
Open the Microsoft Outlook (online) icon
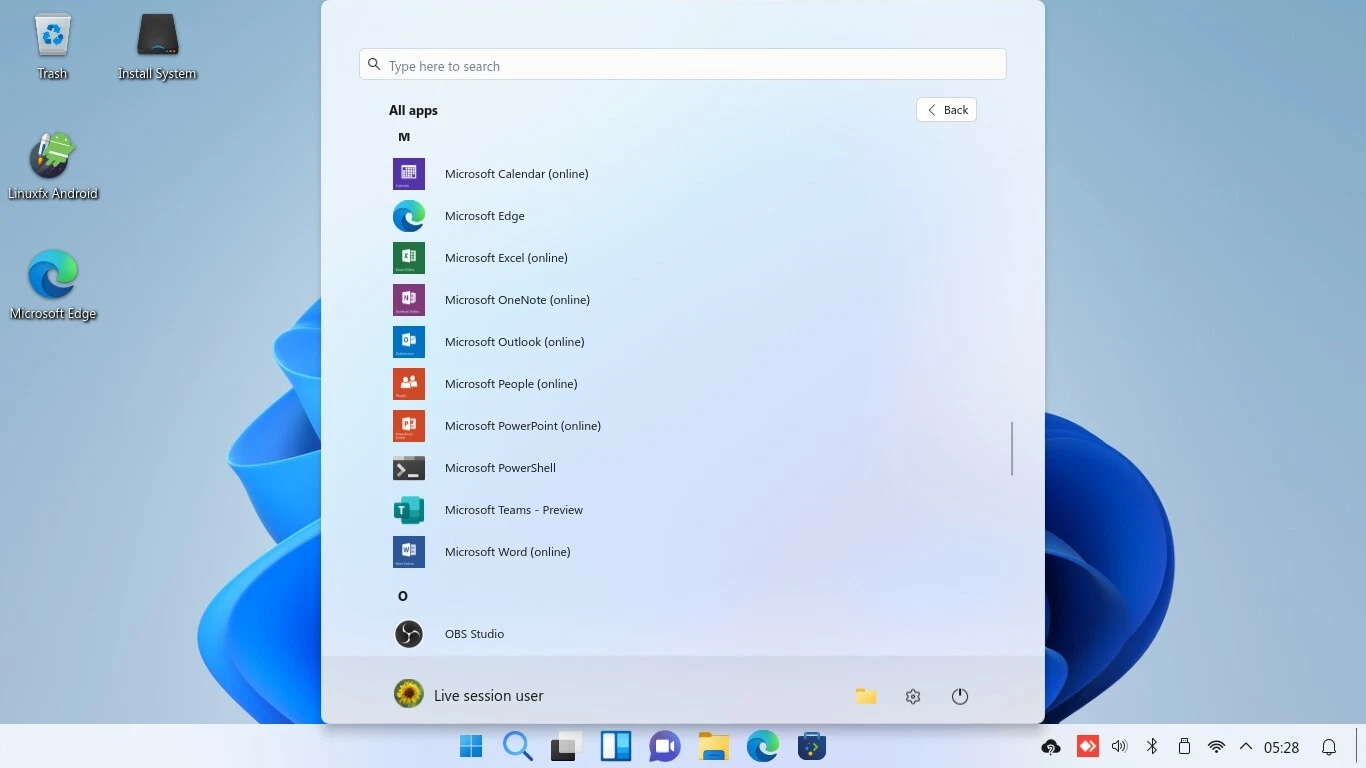(409, 342)
